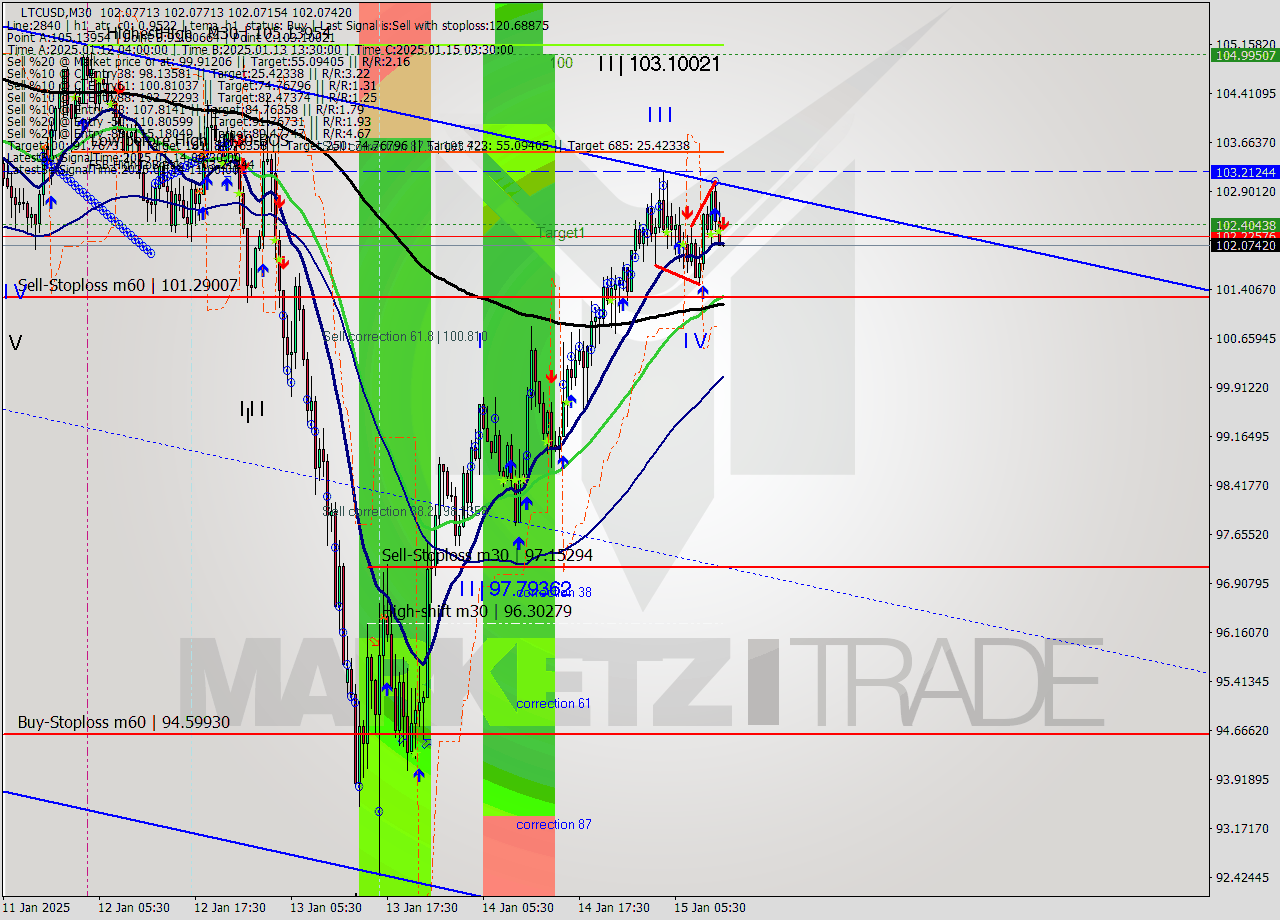Click the 99.91220 price axis label

click(x=1241, y=387)
